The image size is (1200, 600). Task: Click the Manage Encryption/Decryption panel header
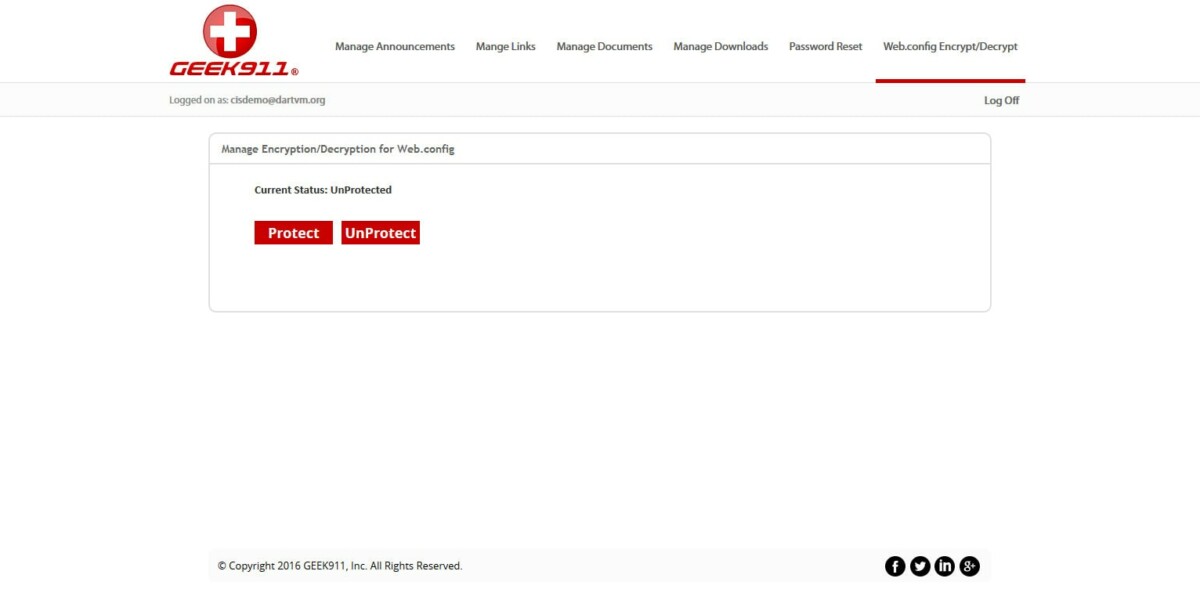coord(337,148)
